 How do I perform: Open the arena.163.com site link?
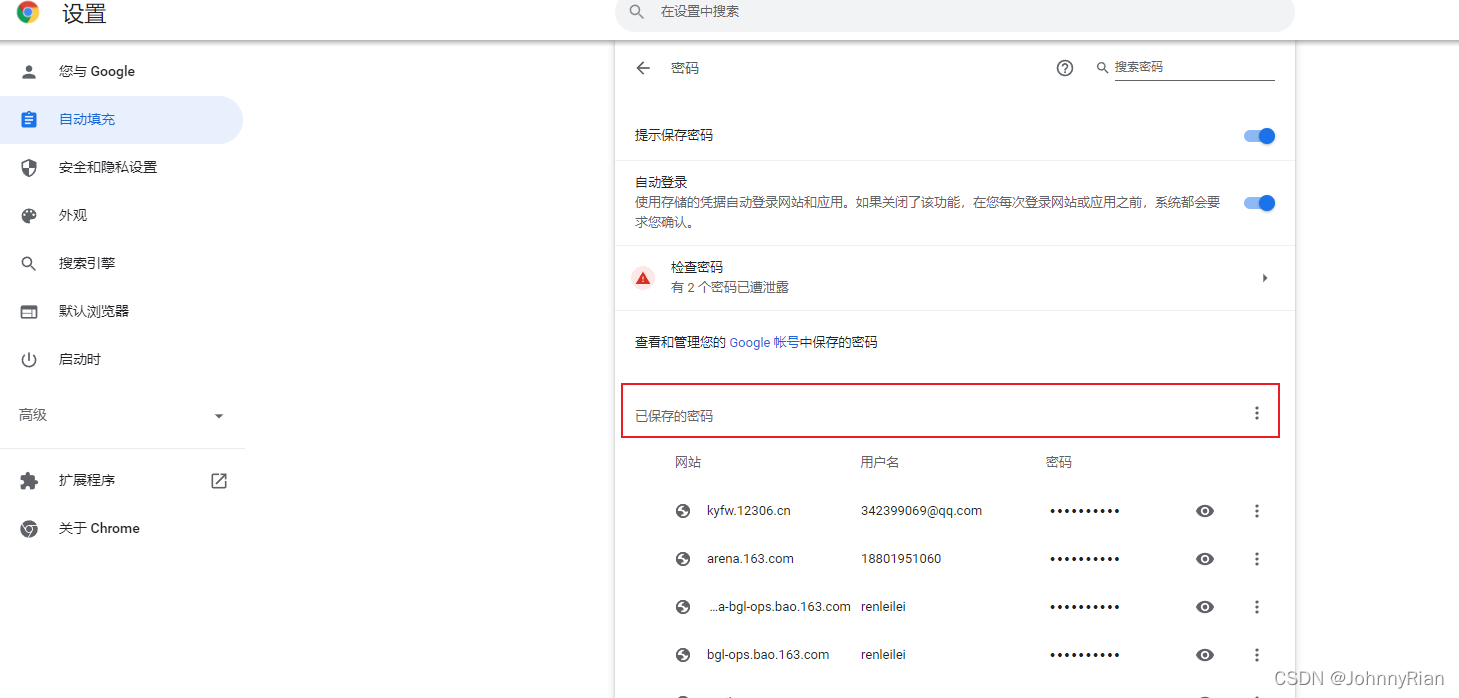(750, 559)
